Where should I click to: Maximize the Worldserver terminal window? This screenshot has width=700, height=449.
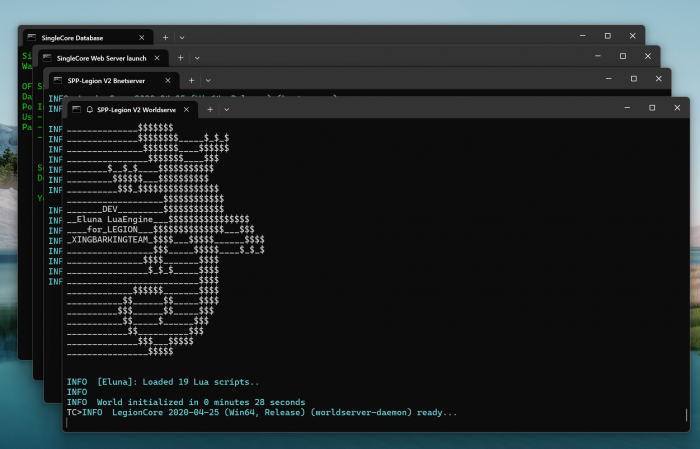tap(652, 107)
